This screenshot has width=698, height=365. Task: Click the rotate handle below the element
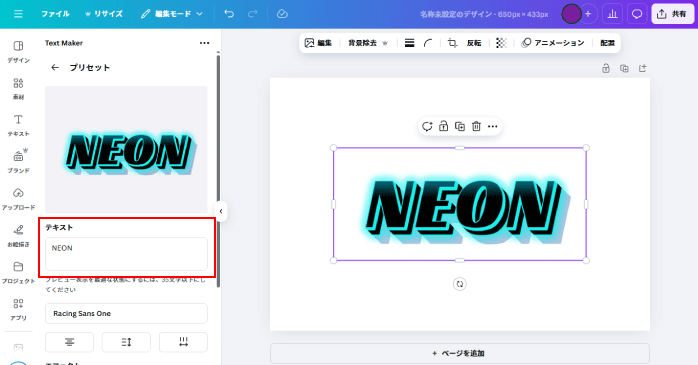point(460,284)
